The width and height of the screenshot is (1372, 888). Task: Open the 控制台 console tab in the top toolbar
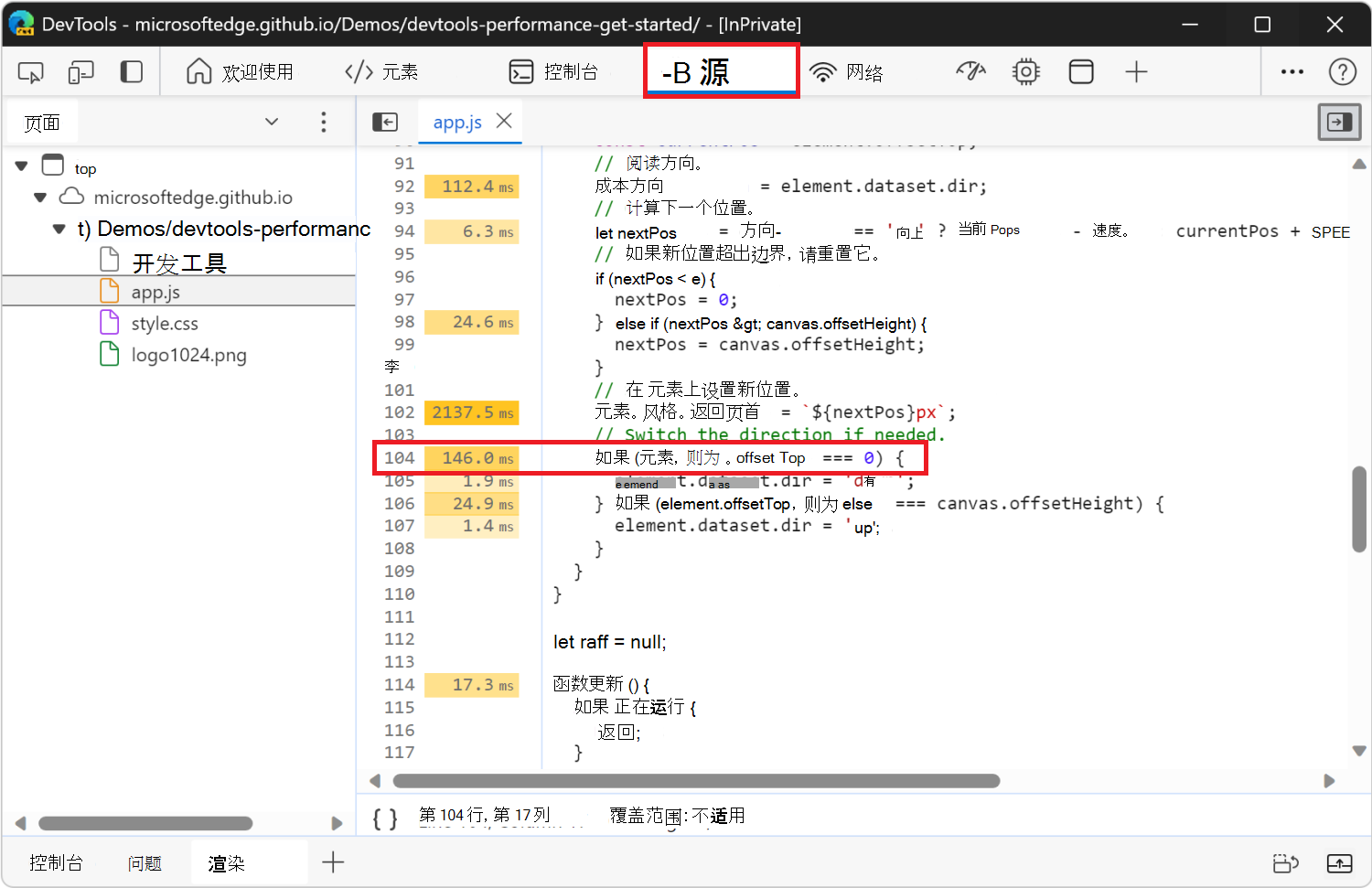pos(553,72)
